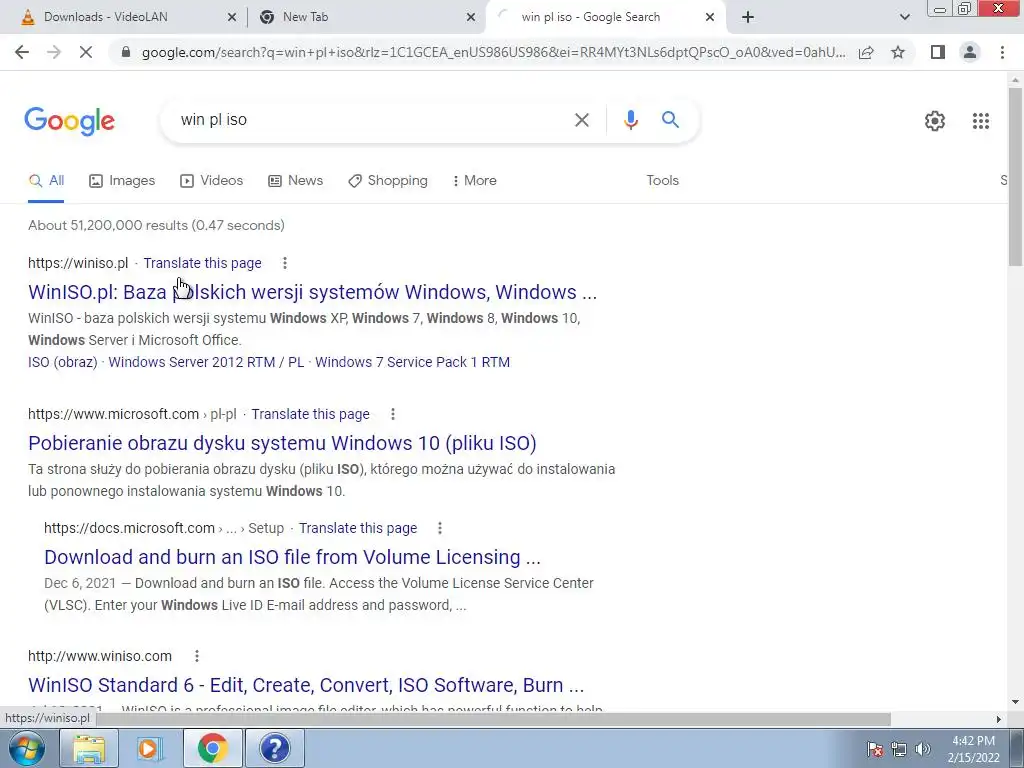The height and width of the screenshot is (768, 1024).
Task: Click the scroll right arrow at bottom
Action: point(998,719)
